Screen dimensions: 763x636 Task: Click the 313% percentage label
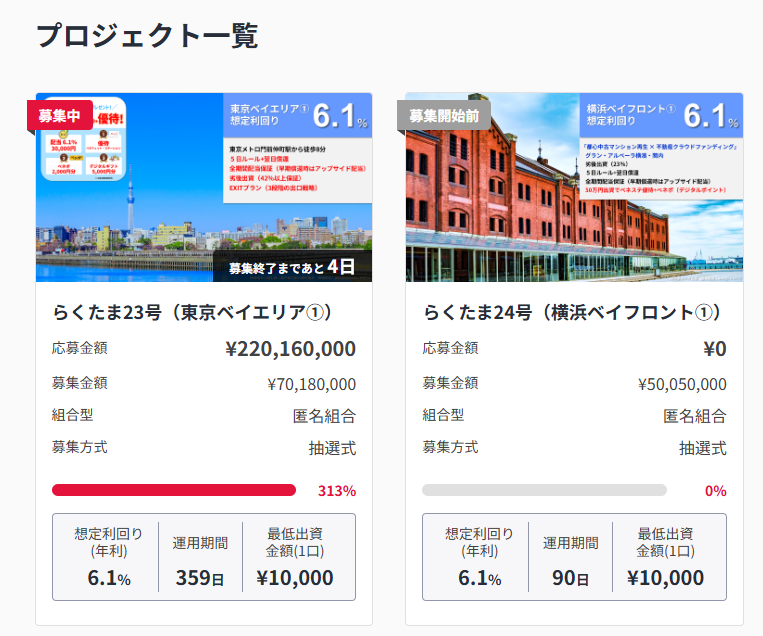tap(337, 491)
